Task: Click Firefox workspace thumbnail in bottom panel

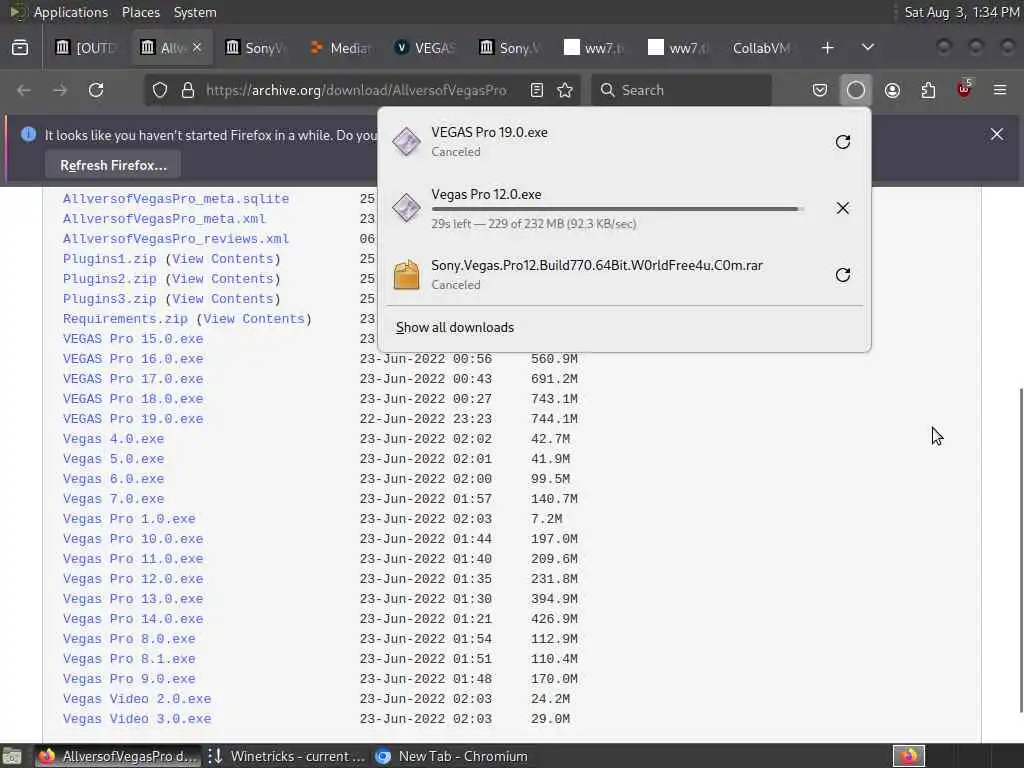Action: [908, 756]
